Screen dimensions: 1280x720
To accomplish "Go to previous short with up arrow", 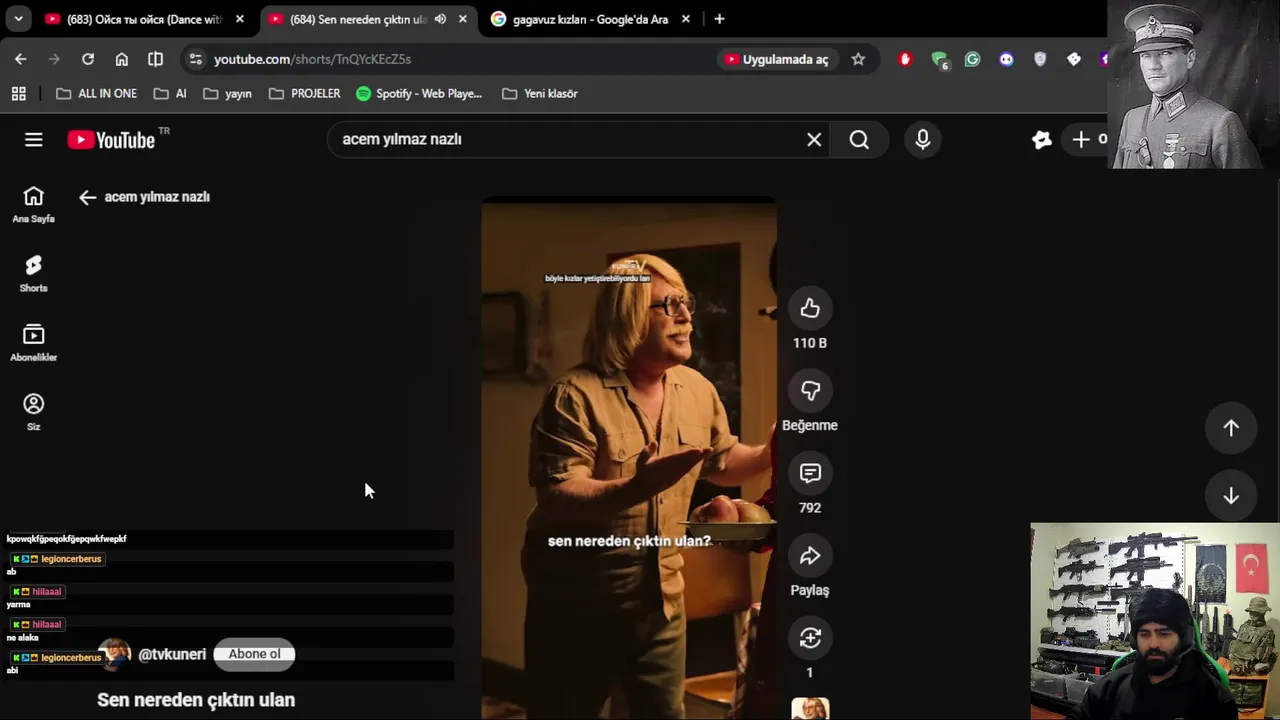I will (1231, 428).
